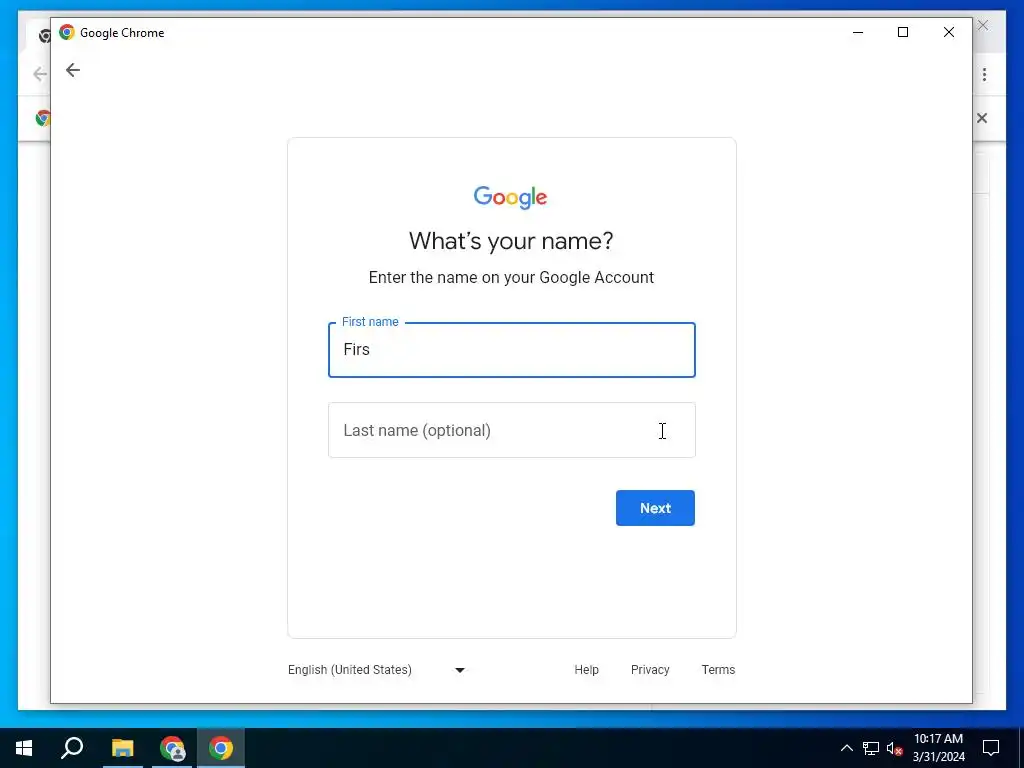
Task: Click the back arrow in the background Chrome window
Action: 40,74
